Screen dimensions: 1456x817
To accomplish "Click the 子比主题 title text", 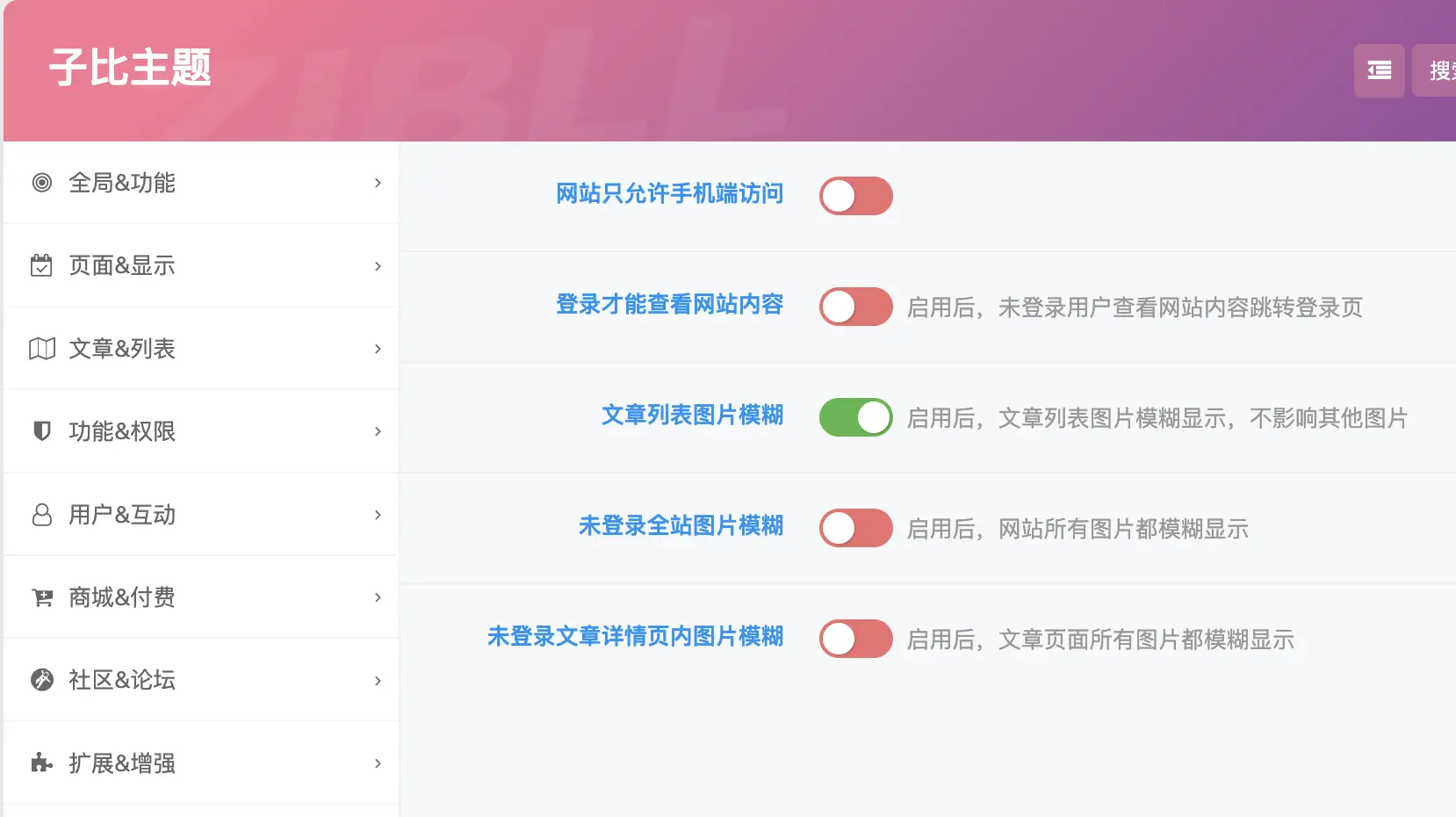I will [x=130, y=68].
